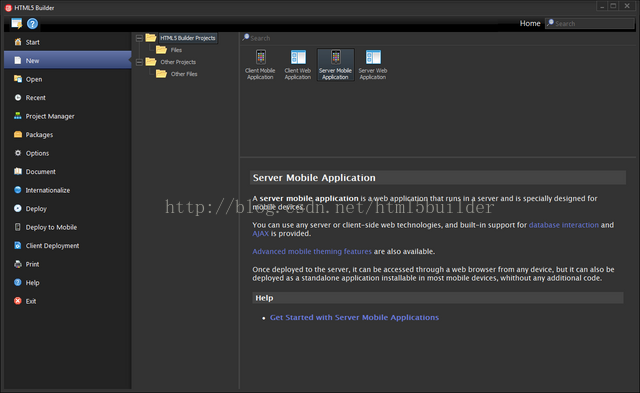Open the AJAX link

(x=260, y=233)
